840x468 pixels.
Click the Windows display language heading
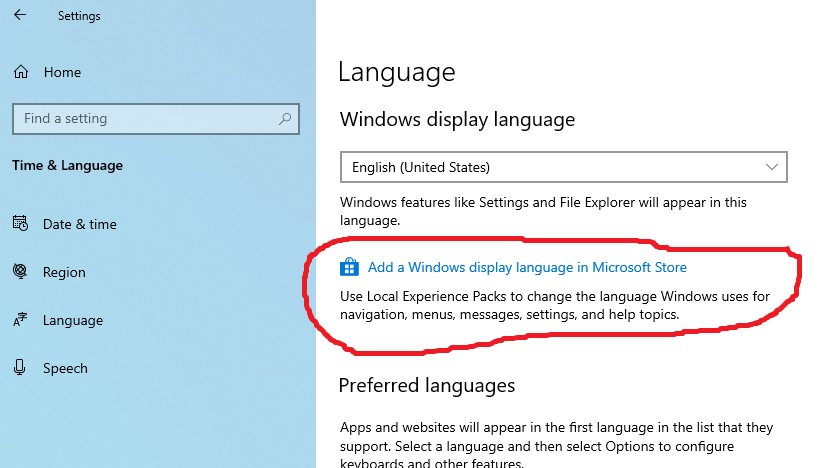[458, 119]
